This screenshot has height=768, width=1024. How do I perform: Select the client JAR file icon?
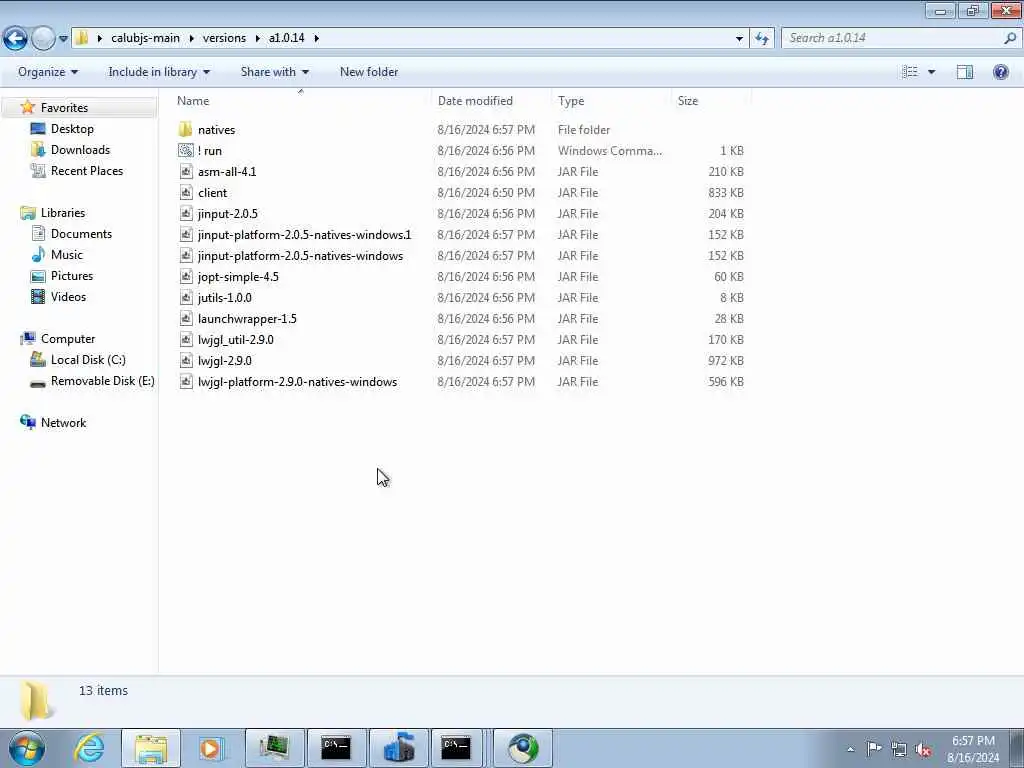point(186,193)
